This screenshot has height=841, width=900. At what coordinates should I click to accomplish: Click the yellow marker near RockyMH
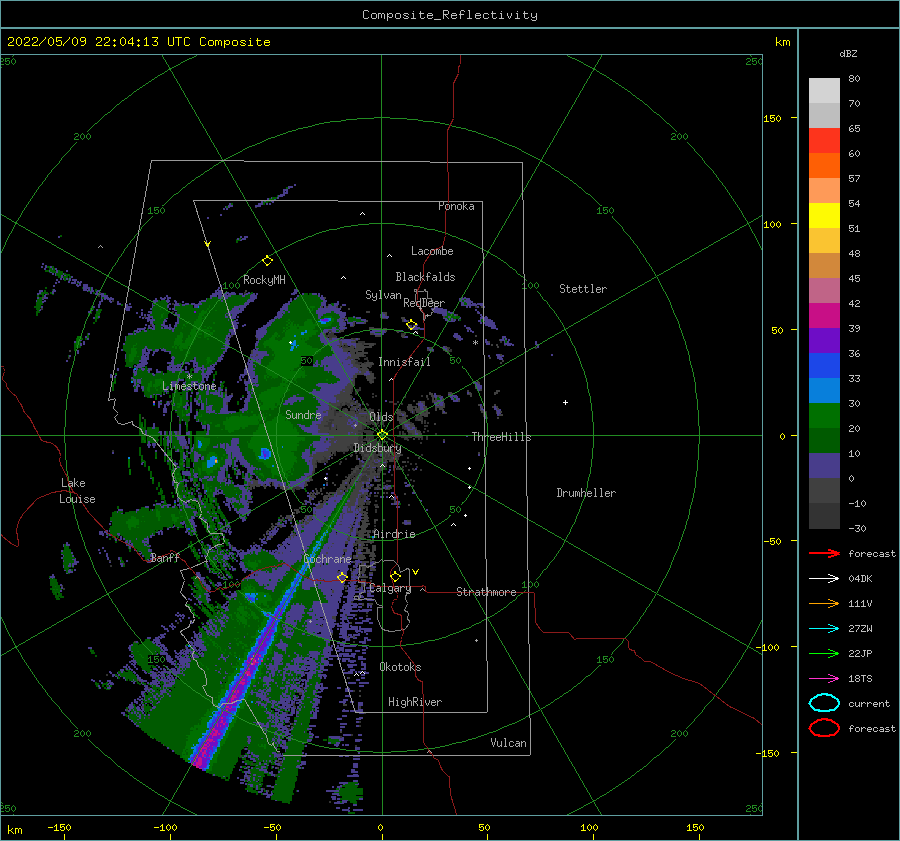(x=267, y=261)
